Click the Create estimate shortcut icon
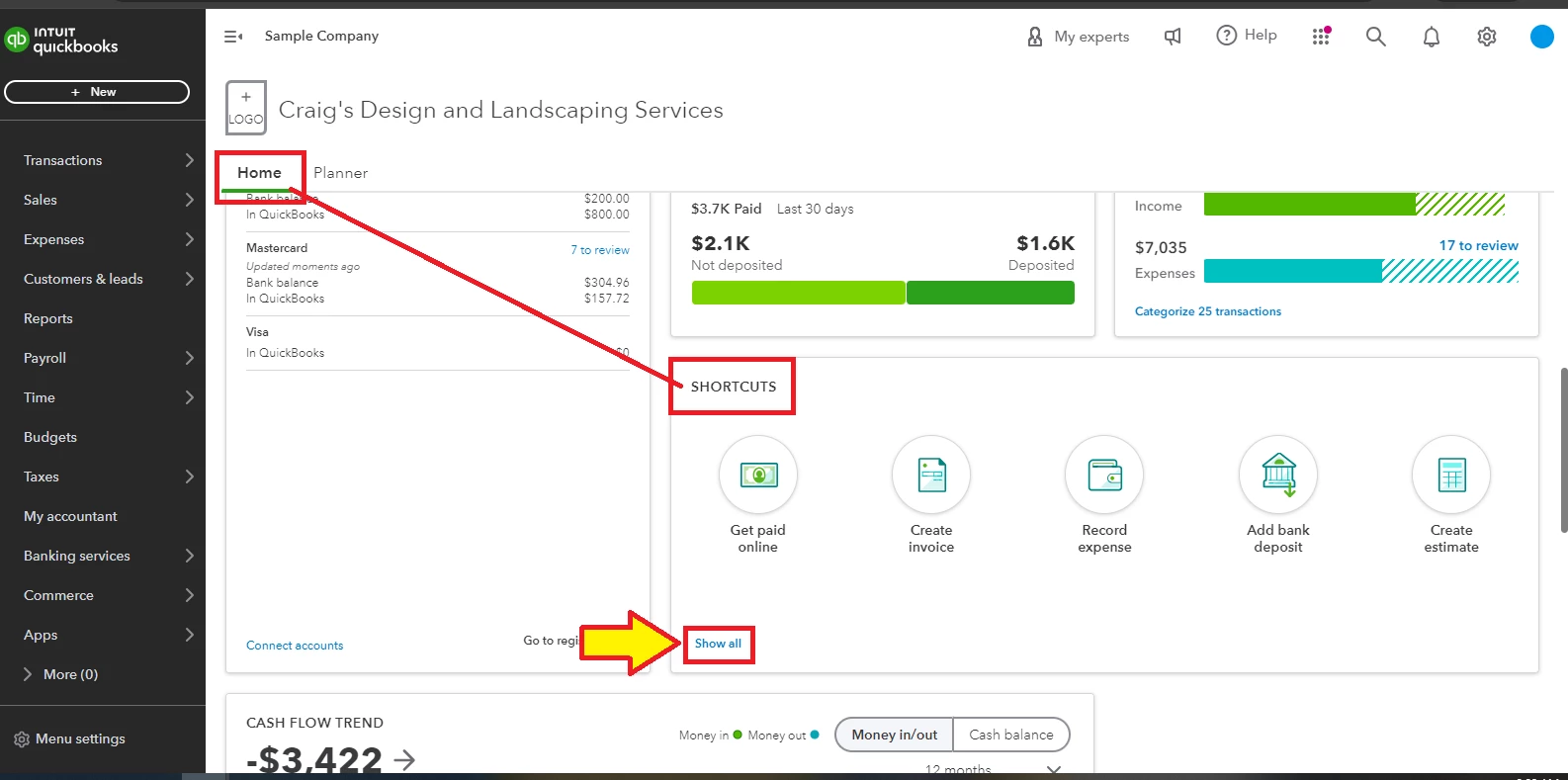Viewport: 1568px width, 780px height. click(x=1451, y=476)
